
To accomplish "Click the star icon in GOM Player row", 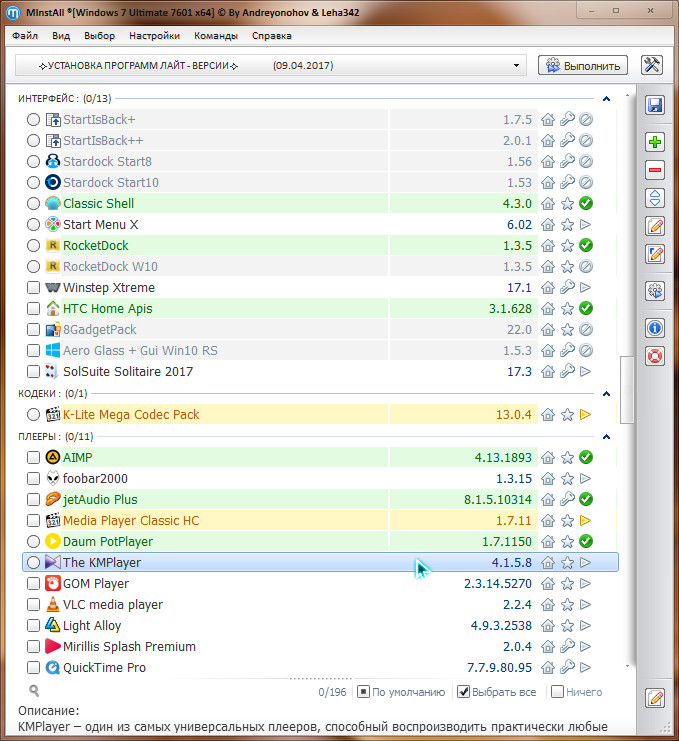I will pos(567,584).
